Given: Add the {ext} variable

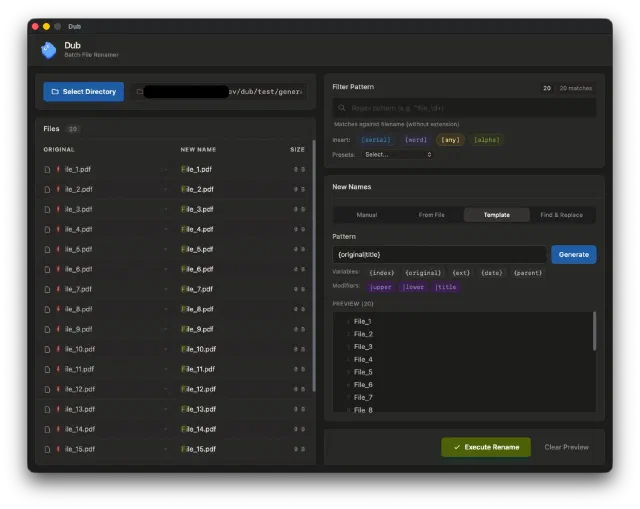Looking at the screenshot, I should 461,273.
